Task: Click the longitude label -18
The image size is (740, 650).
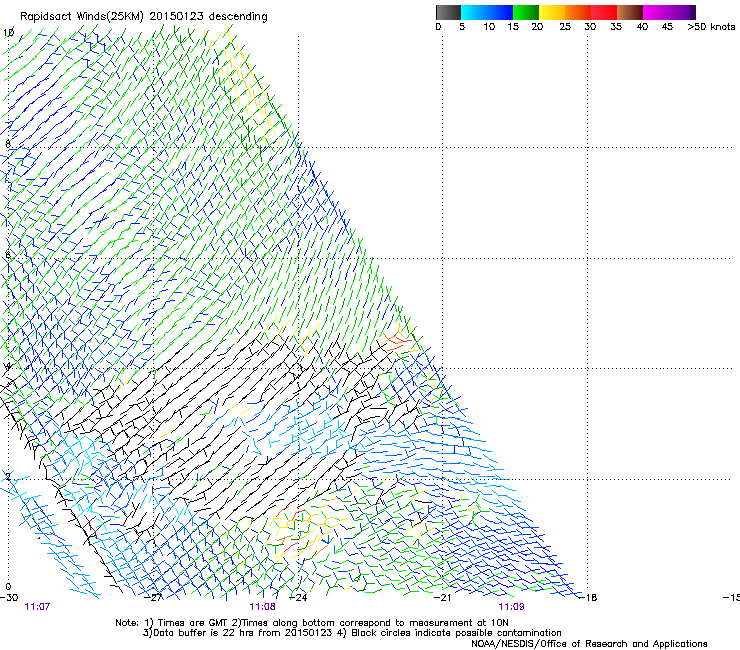Action: [x=588, y=598]
